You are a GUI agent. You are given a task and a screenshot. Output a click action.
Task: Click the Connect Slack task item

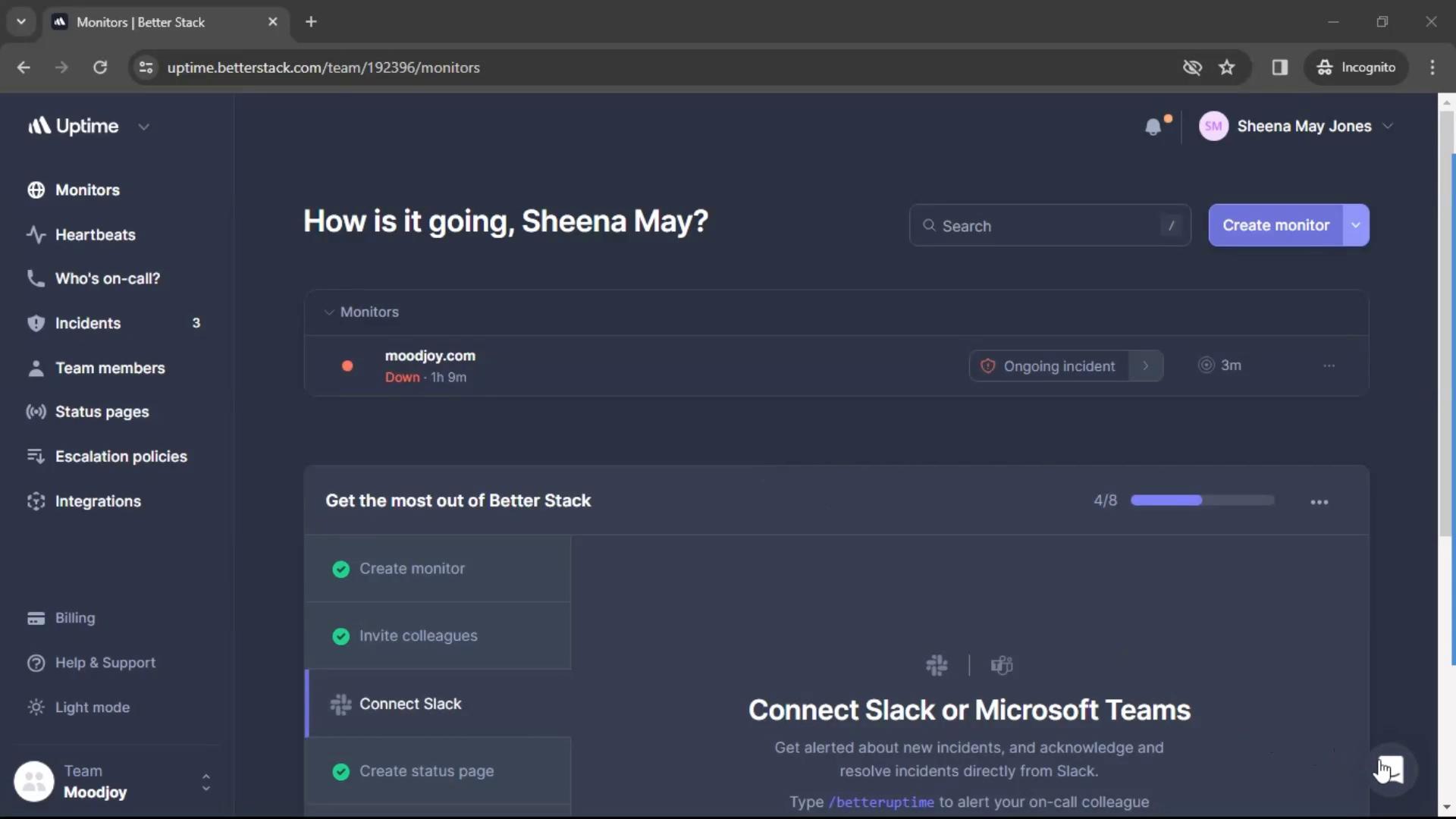(410, 703)
